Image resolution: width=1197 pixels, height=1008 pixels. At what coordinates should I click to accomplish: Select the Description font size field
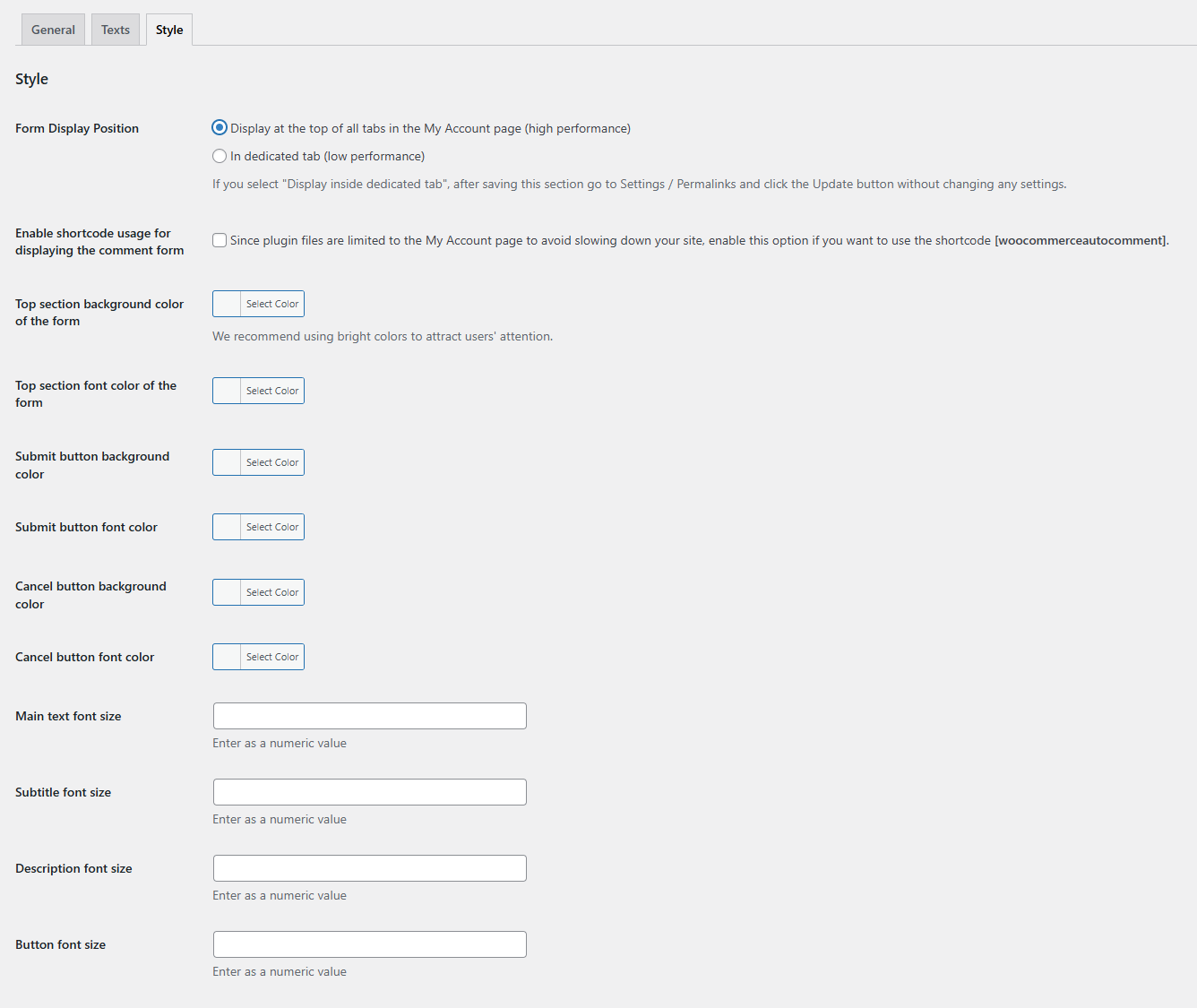click(369, 868)
